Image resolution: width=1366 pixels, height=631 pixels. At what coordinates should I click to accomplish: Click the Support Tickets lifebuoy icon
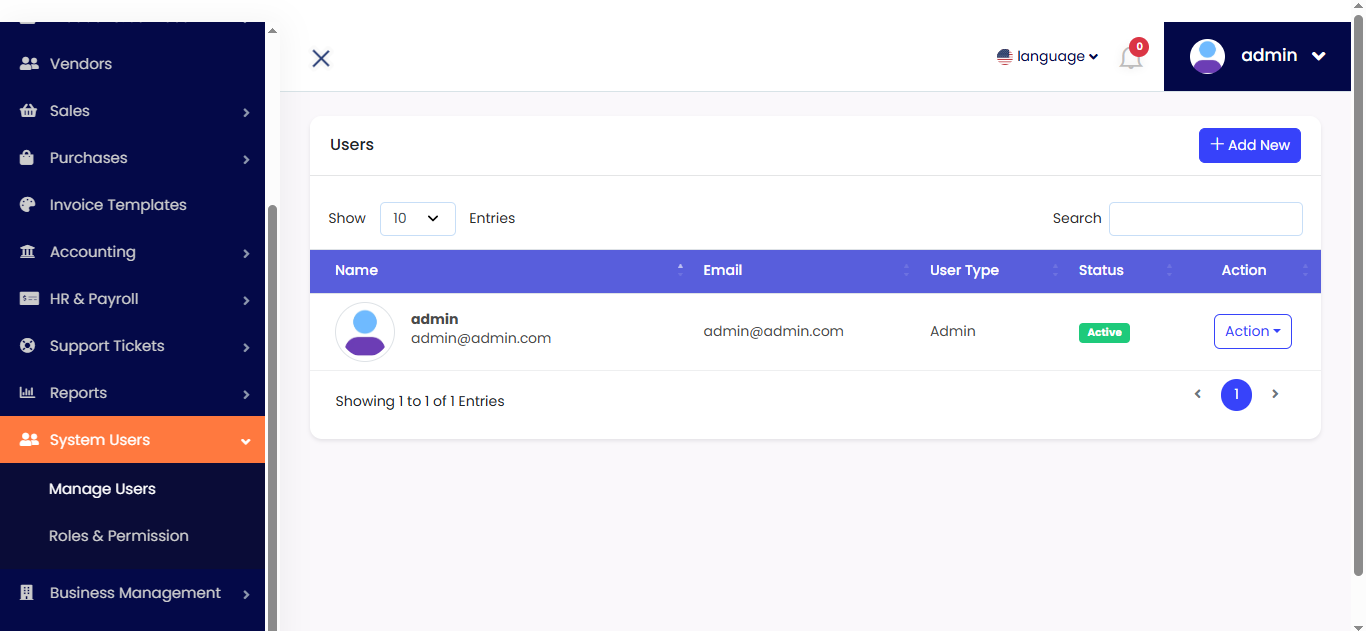[29, 345]
